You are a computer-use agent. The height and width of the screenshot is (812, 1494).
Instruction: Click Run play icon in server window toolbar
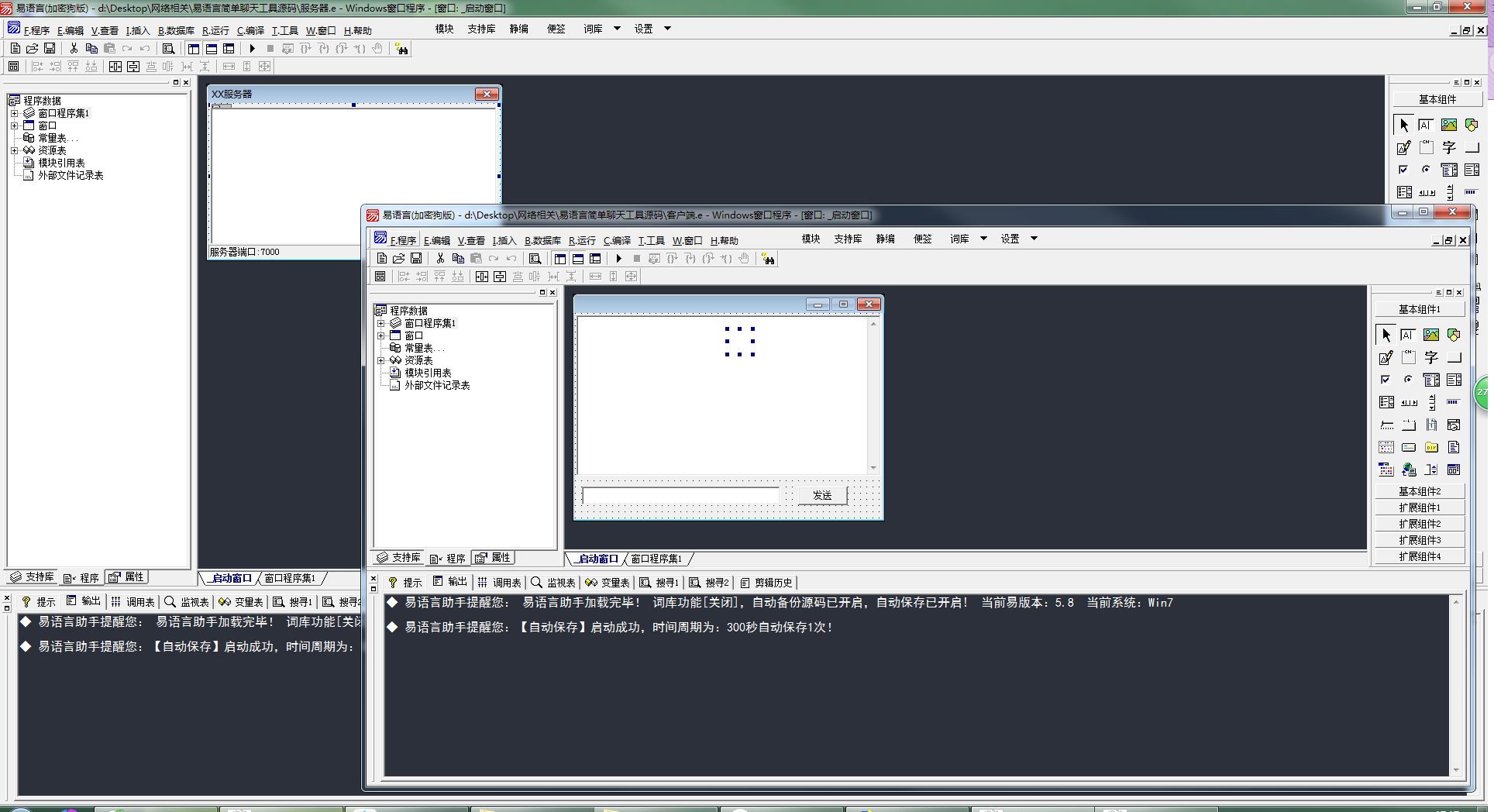coord(252,48)
